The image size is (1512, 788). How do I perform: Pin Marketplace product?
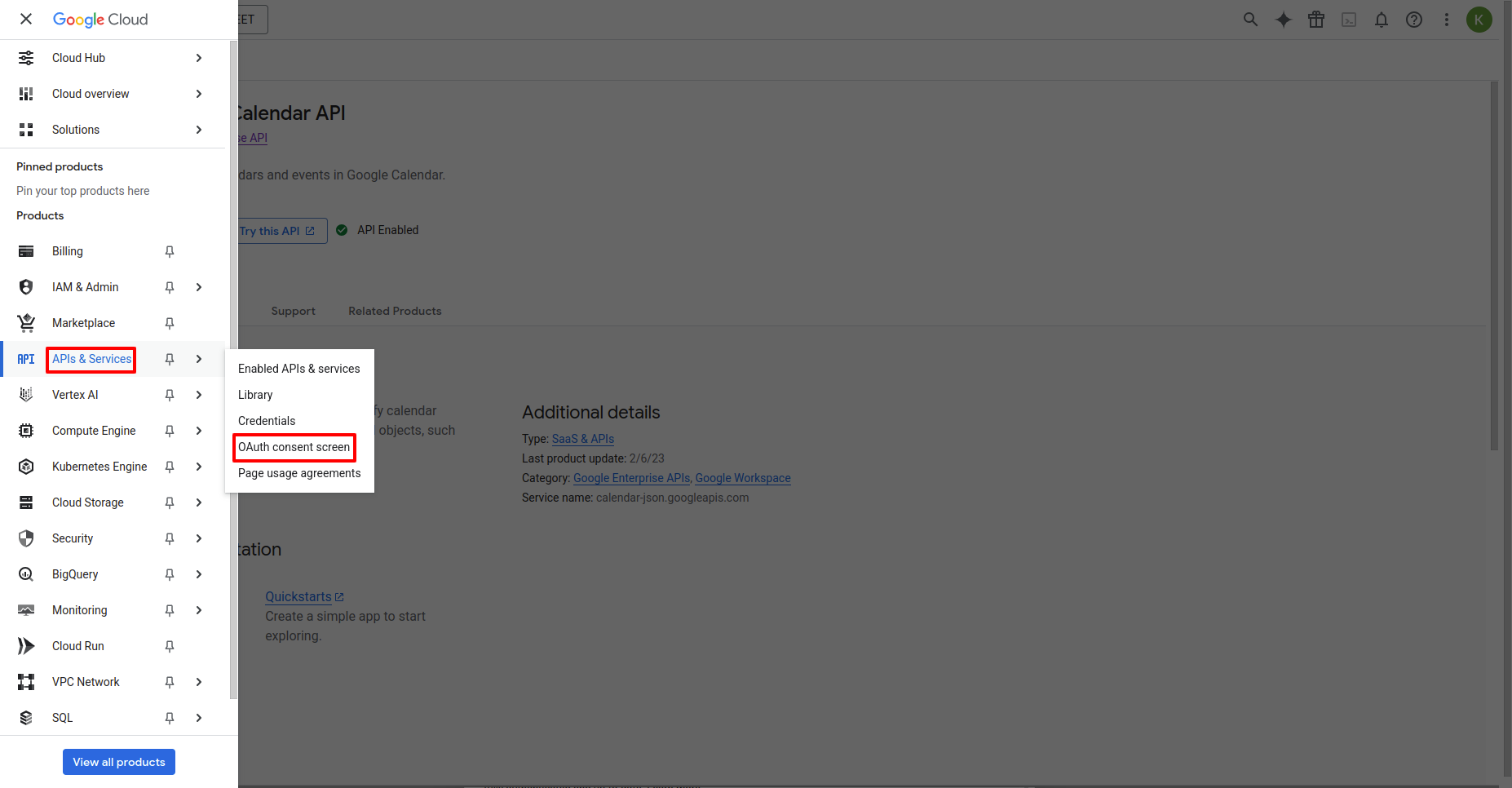point(170,323)
